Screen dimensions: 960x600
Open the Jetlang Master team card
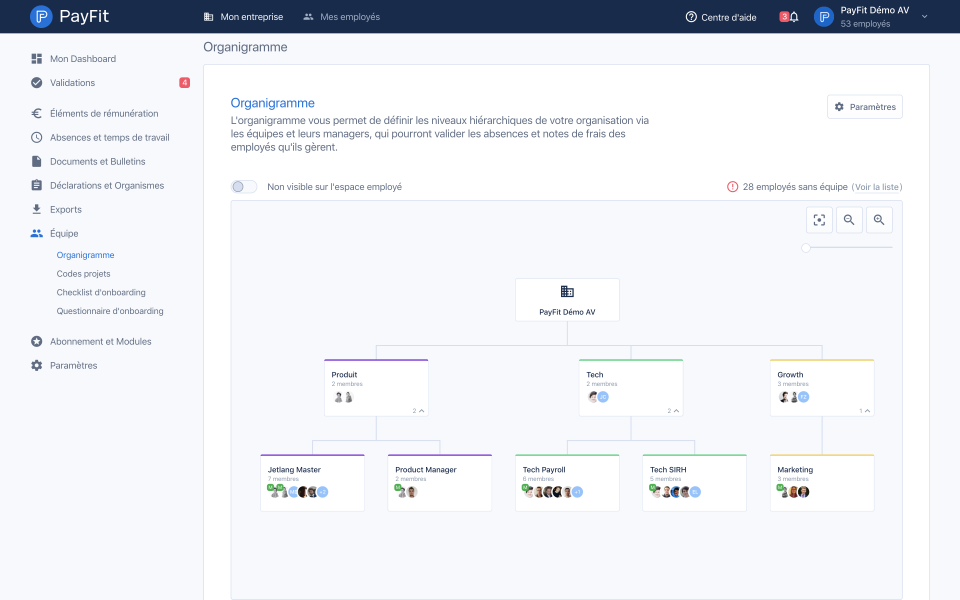[x=312, y=483]
